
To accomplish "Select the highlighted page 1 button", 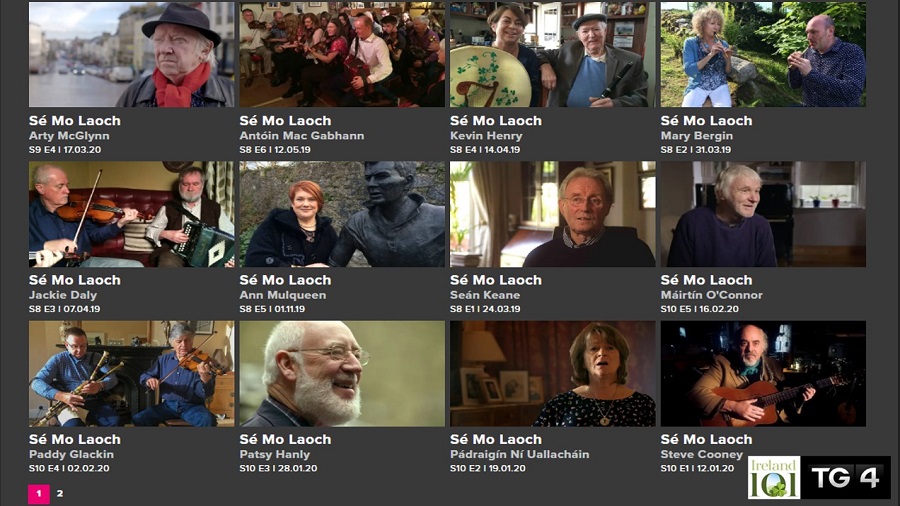I will pyautogui.click(x=39, y=493).
